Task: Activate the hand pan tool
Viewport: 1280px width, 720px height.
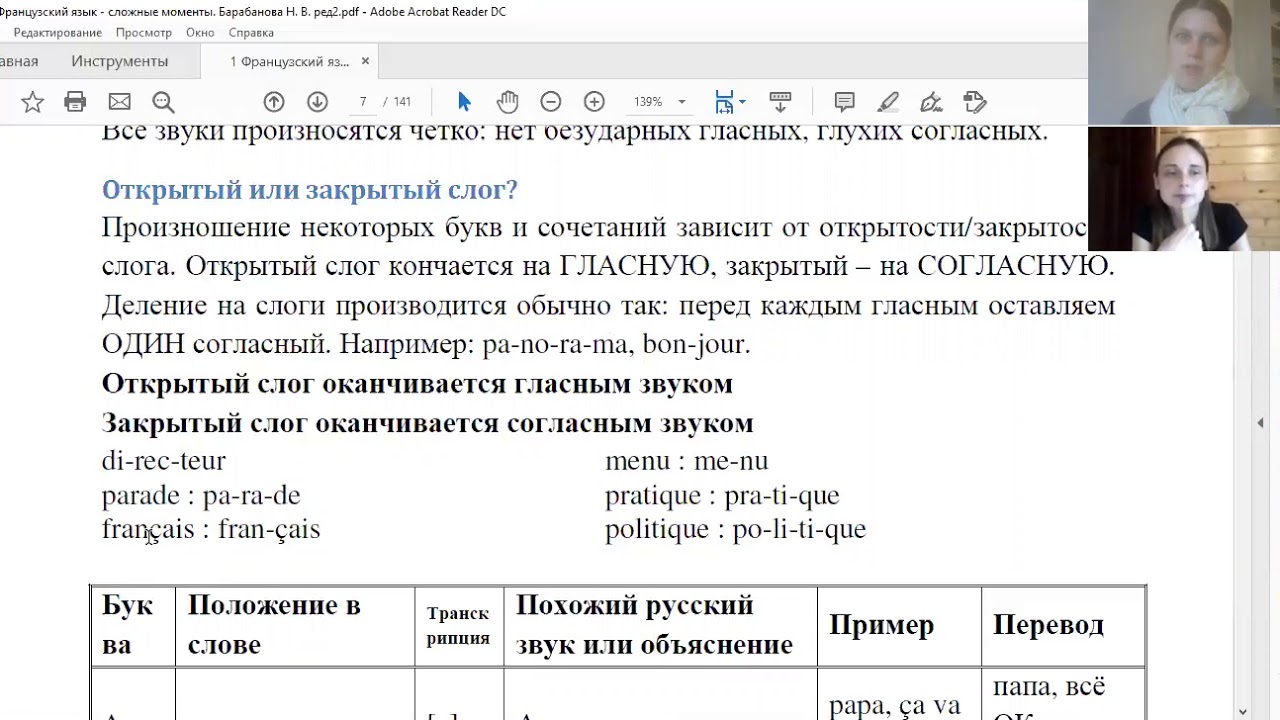Action: click(508, 102)
